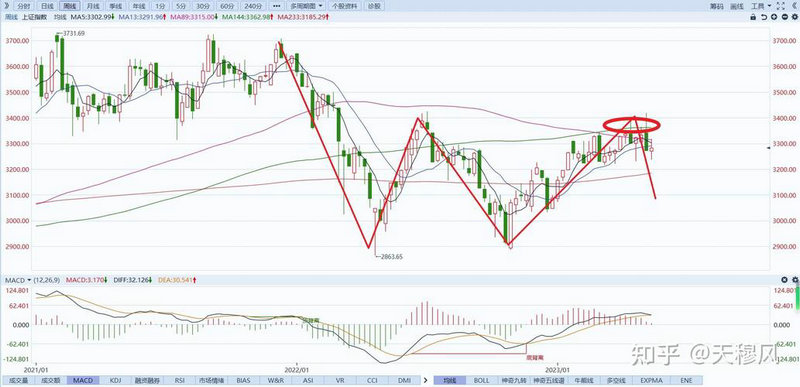
Task: Select the 市场情绪 sentiment tab
Action: pos(211,380)
